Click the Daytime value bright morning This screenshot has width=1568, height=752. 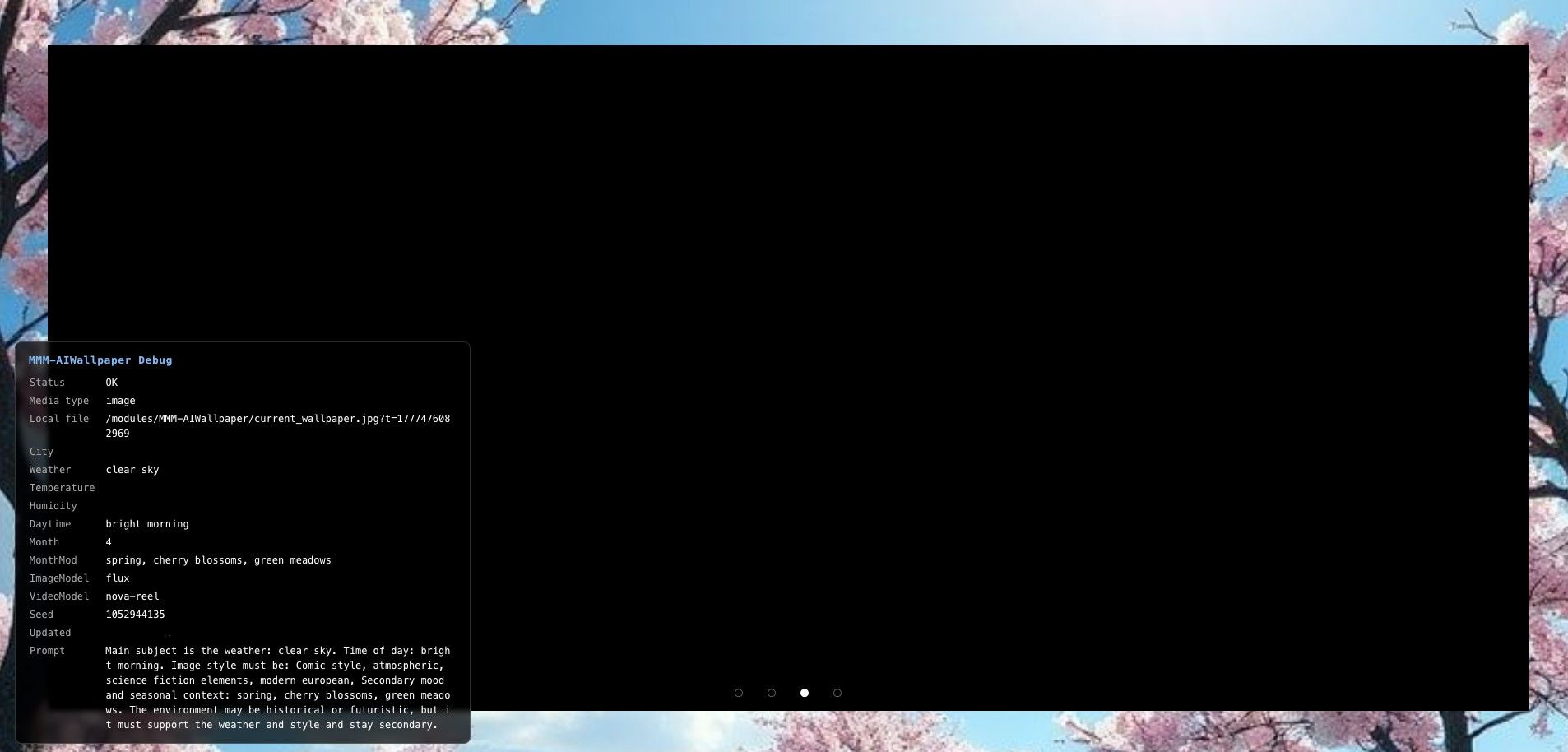[147, 524]
